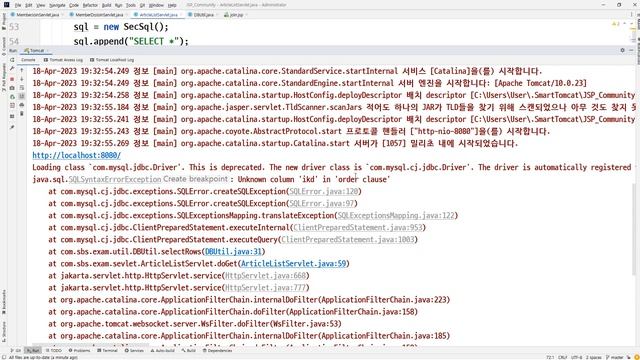Click the stop Tomcat red square icon
The width and height of the screenshot is (640, 360).
click(x=12, y=79)
